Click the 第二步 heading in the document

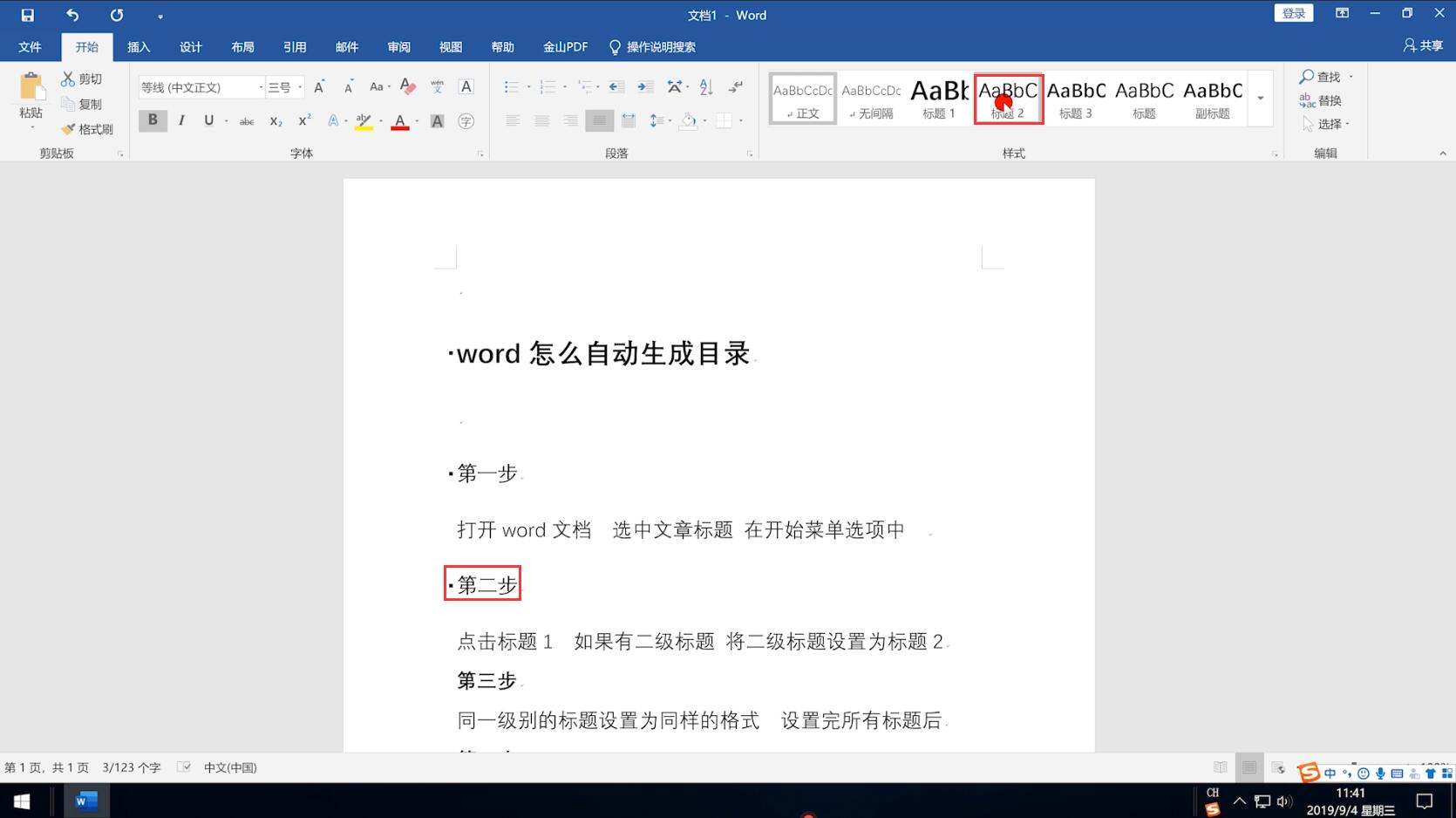pyautogui.click(x=487, y=585)
